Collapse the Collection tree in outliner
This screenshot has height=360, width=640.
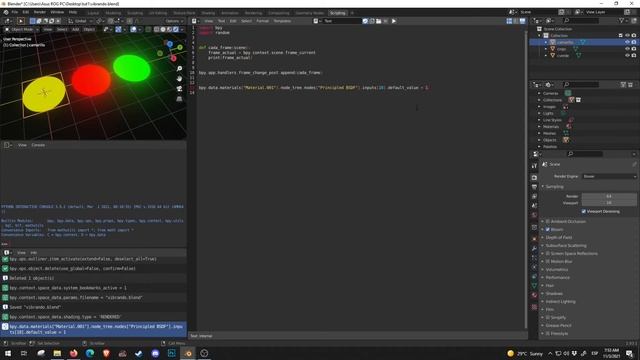click(540, 36)
